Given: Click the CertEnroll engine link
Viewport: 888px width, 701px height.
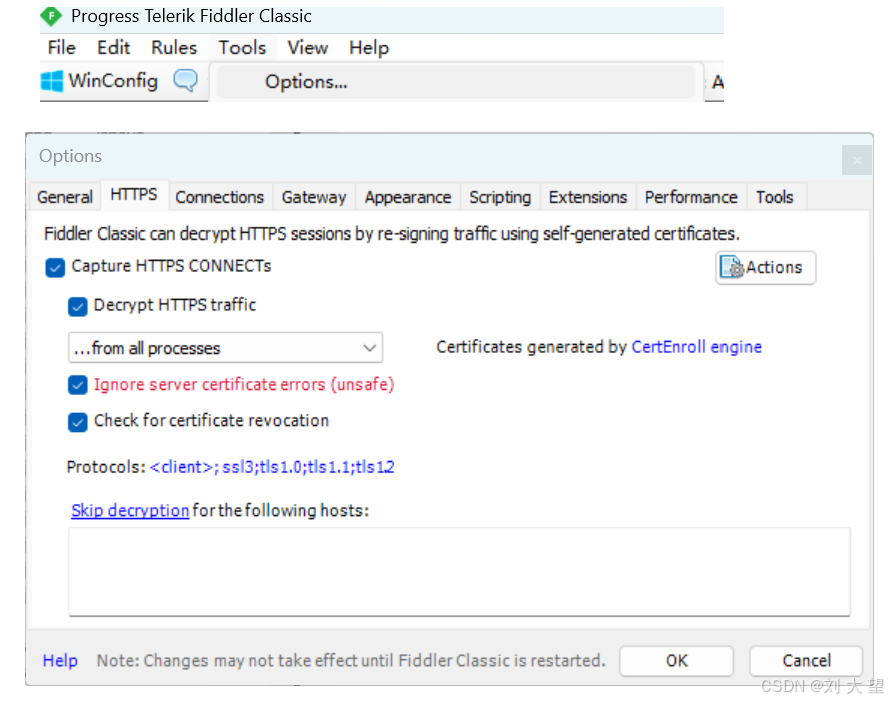Looking at the screenshot, I should click(696, 347).
